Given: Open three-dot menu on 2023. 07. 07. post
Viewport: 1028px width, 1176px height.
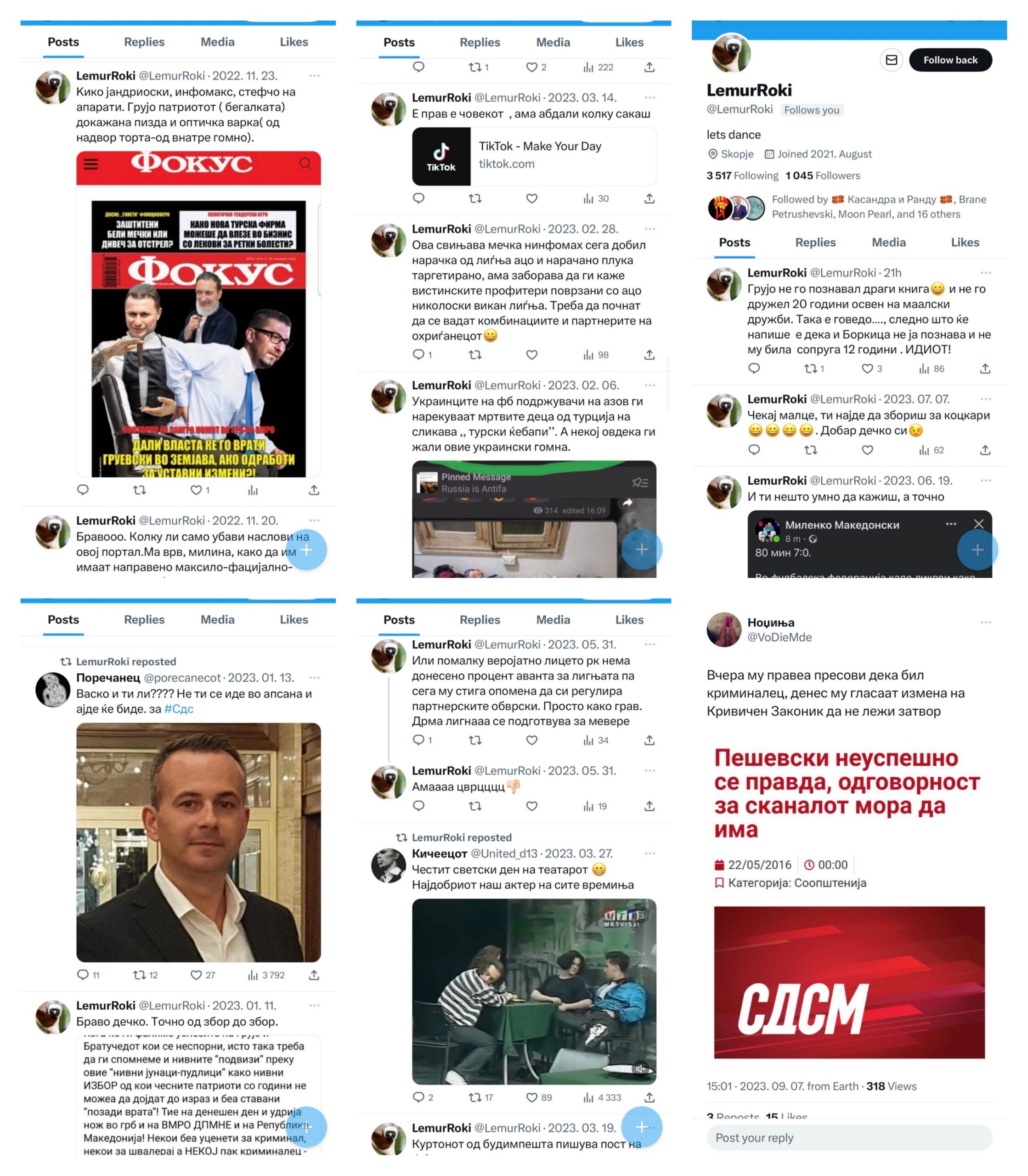Looking at the screenshot, I should (x=986, y=399).
